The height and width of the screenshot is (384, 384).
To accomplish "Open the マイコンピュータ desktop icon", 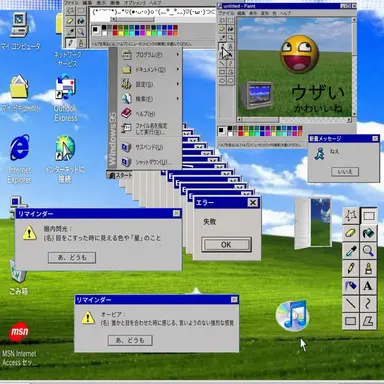I will tap(20, 32).
